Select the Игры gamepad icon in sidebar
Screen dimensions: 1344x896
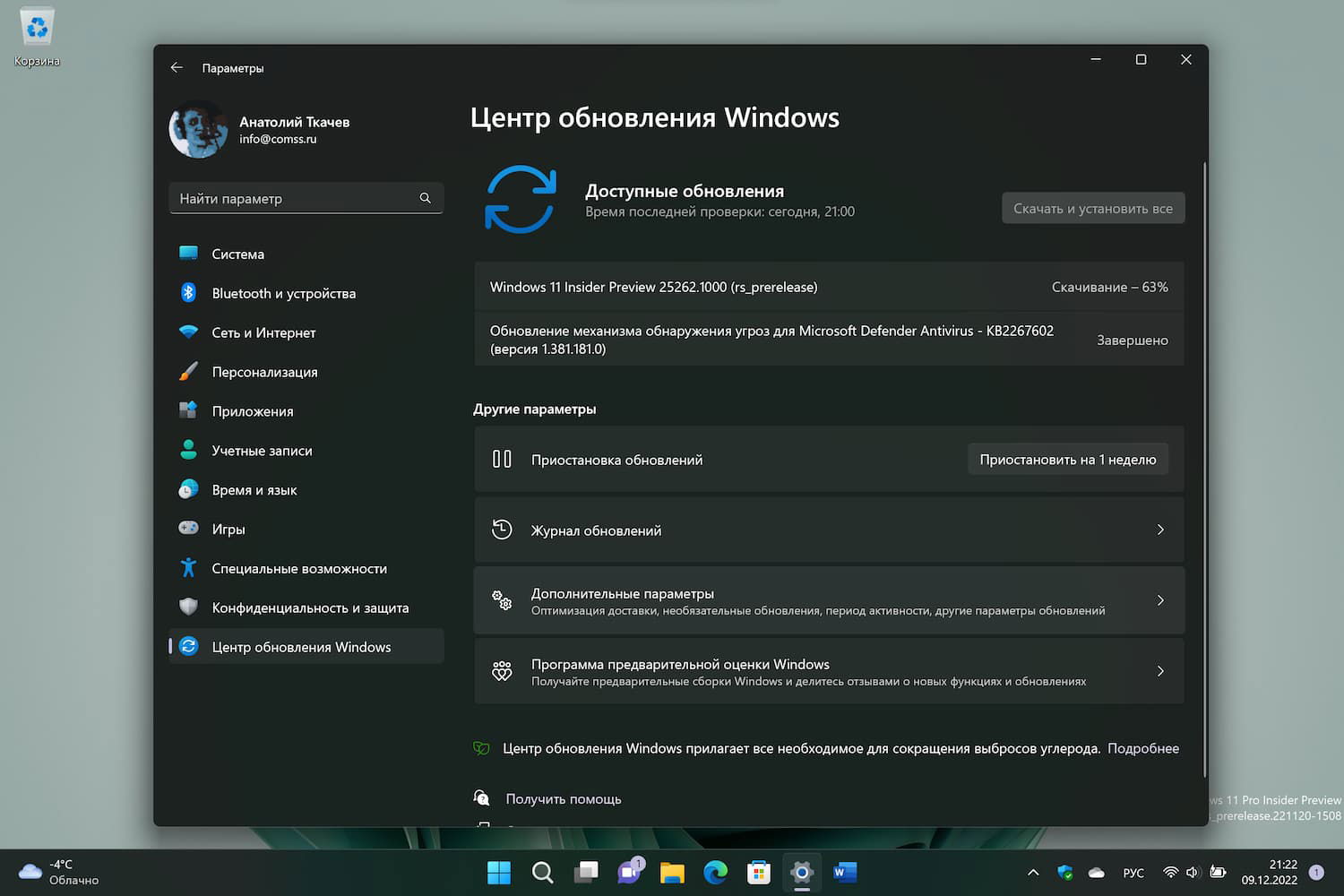pos(189,529)
